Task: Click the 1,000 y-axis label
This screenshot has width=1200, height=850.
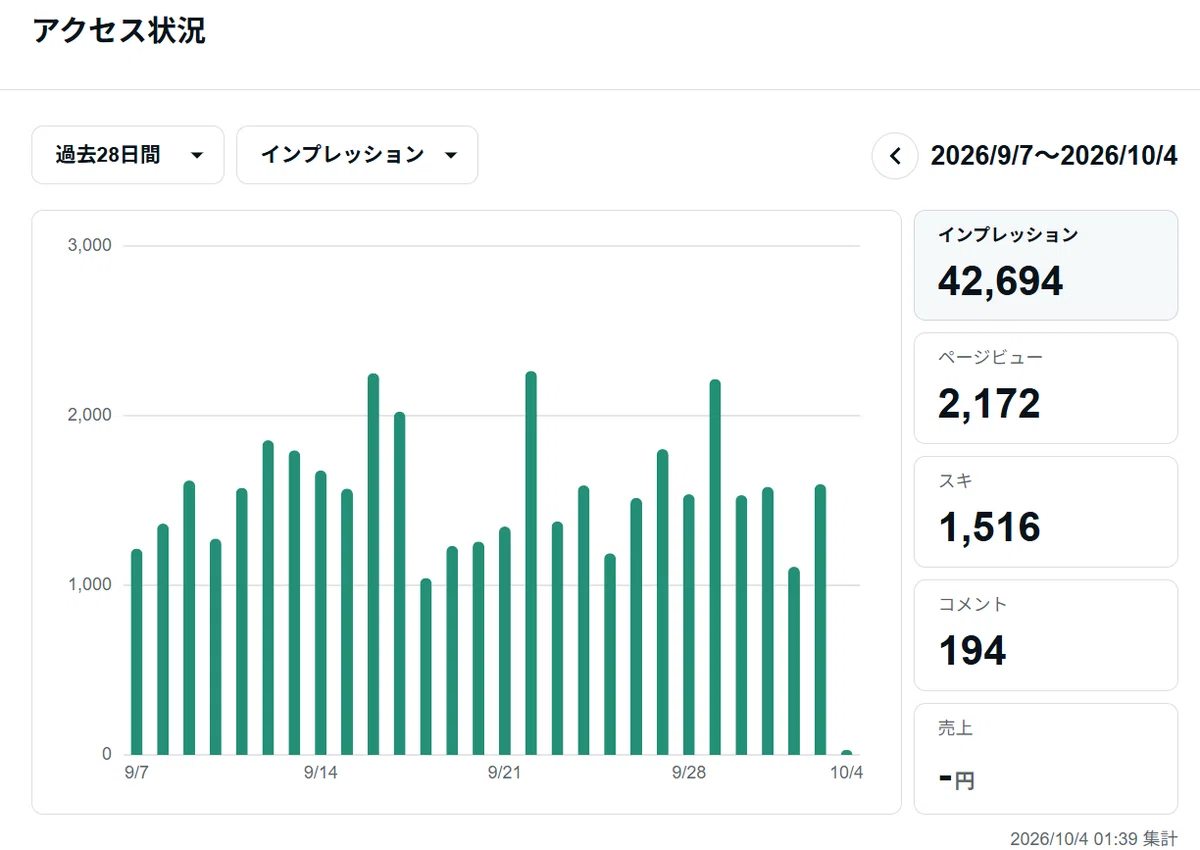Action: 90,585
